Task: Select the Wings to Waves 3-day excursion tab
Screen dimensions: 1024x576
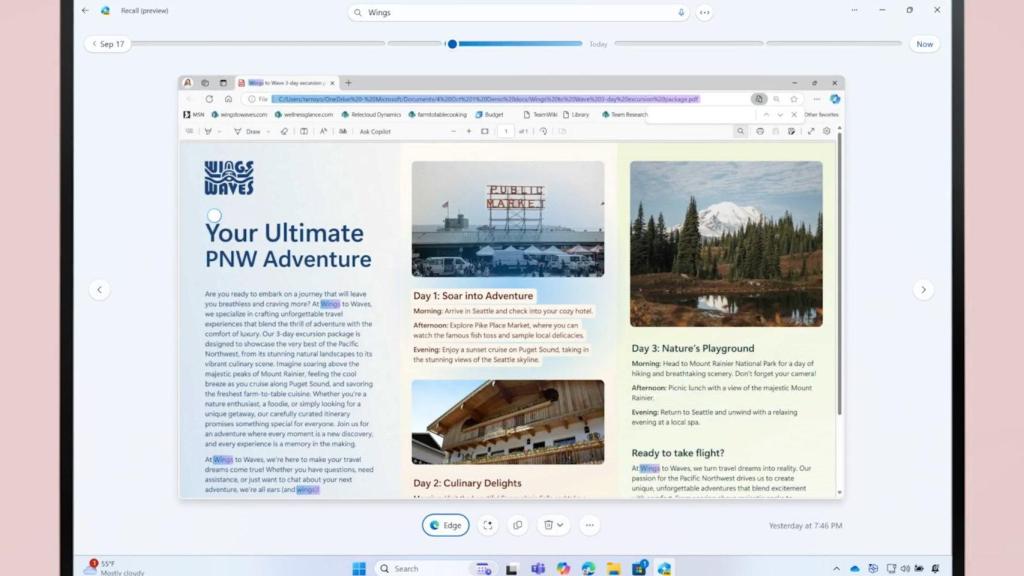Action: [285, 83]
